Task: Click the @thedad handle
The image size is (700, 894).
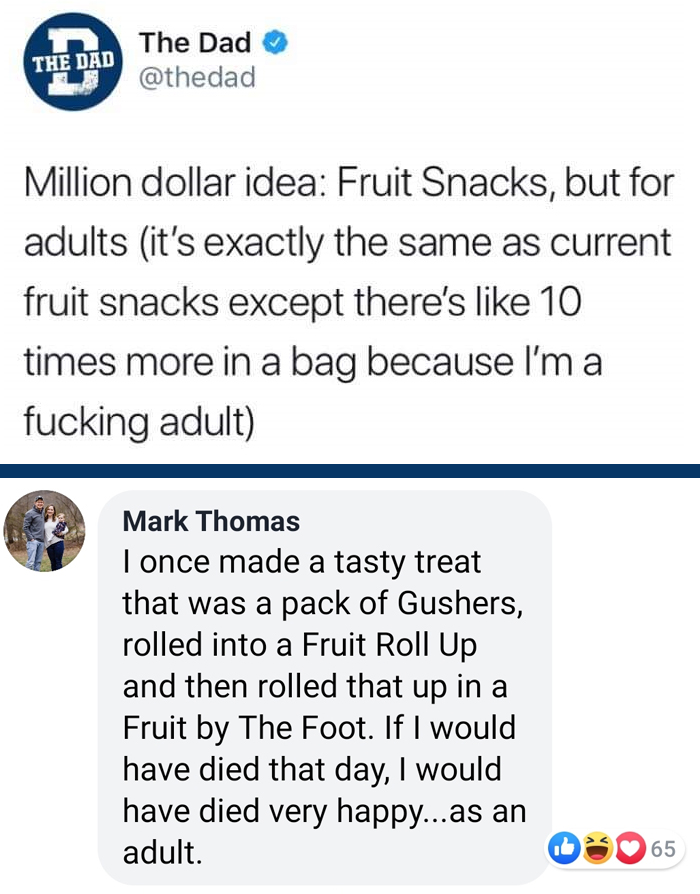Action: pos(197,76)
